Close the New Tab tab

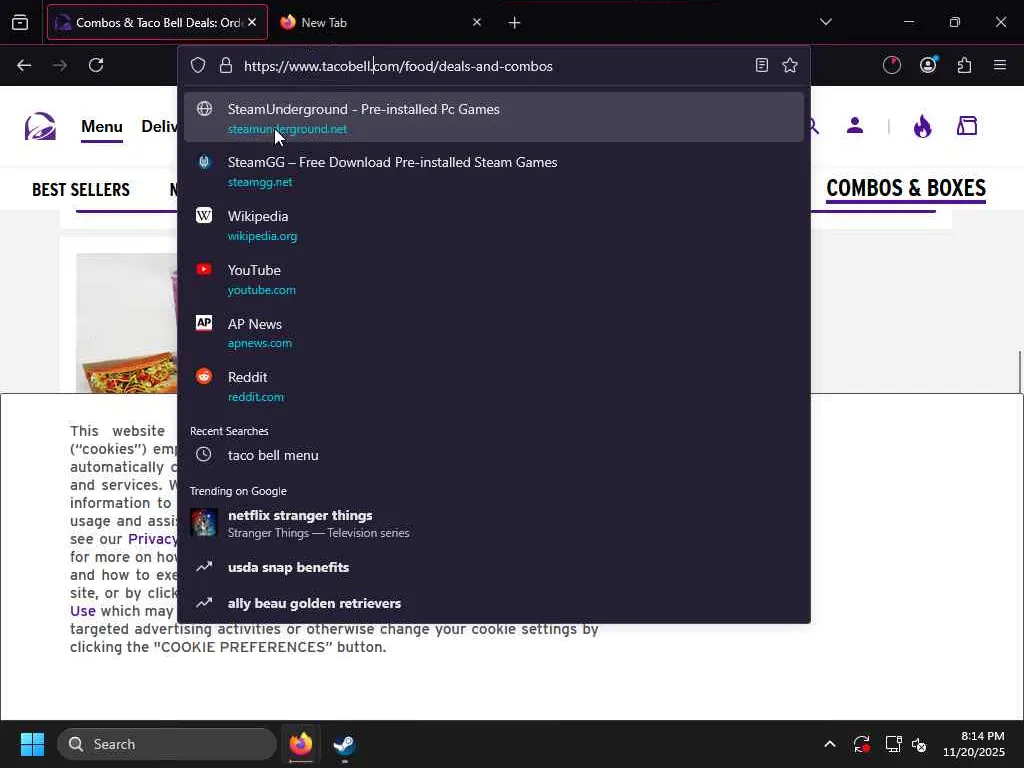[x=477, y=22]
